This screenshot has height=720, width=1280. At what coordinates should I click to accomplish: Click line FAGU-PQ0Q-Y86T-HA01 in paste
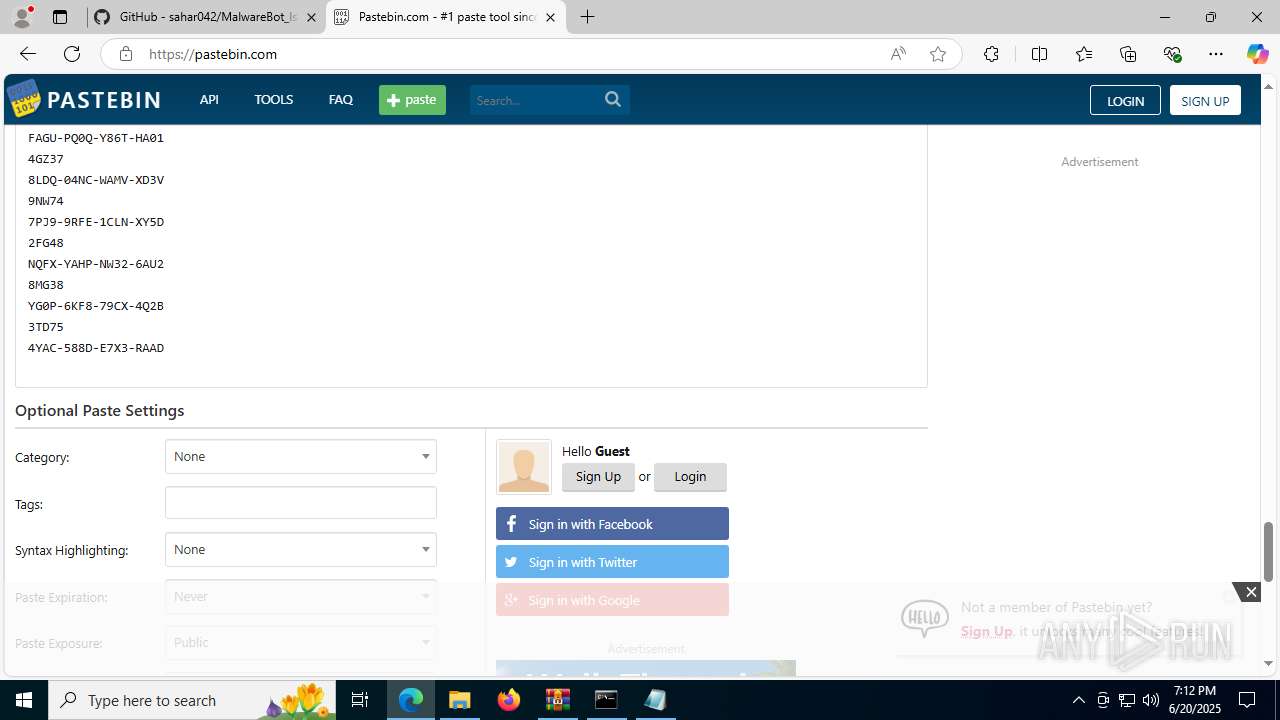tap(96, 138)
